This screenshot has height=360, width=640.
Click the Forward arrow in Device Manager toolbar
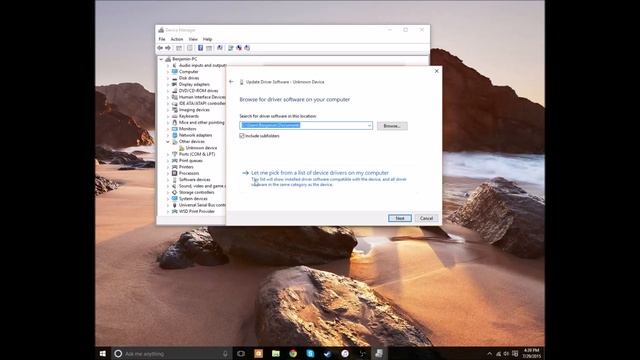(x=168, y=48)
